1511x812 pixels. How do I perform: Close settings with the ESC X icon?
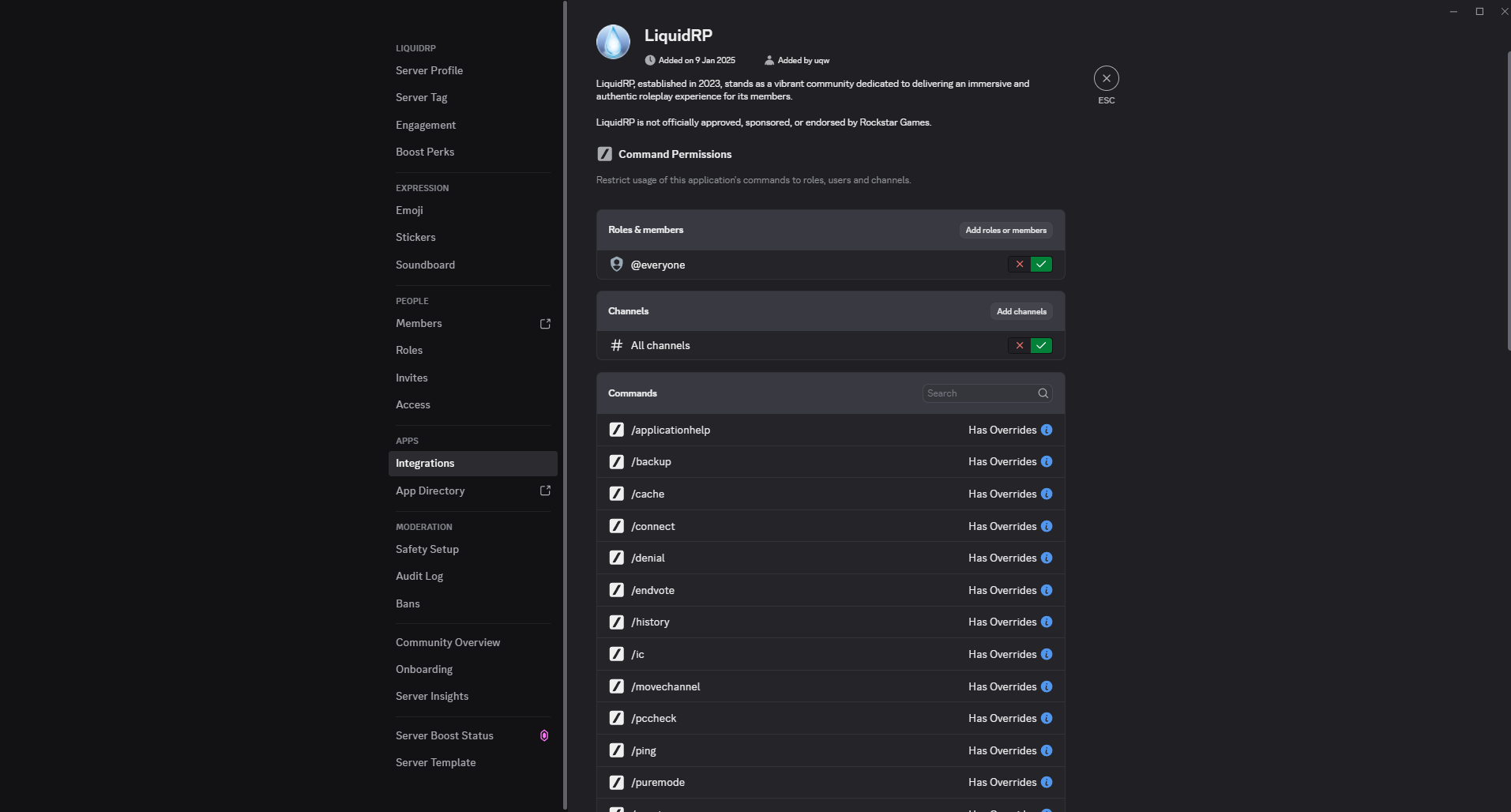[1106, 78]
